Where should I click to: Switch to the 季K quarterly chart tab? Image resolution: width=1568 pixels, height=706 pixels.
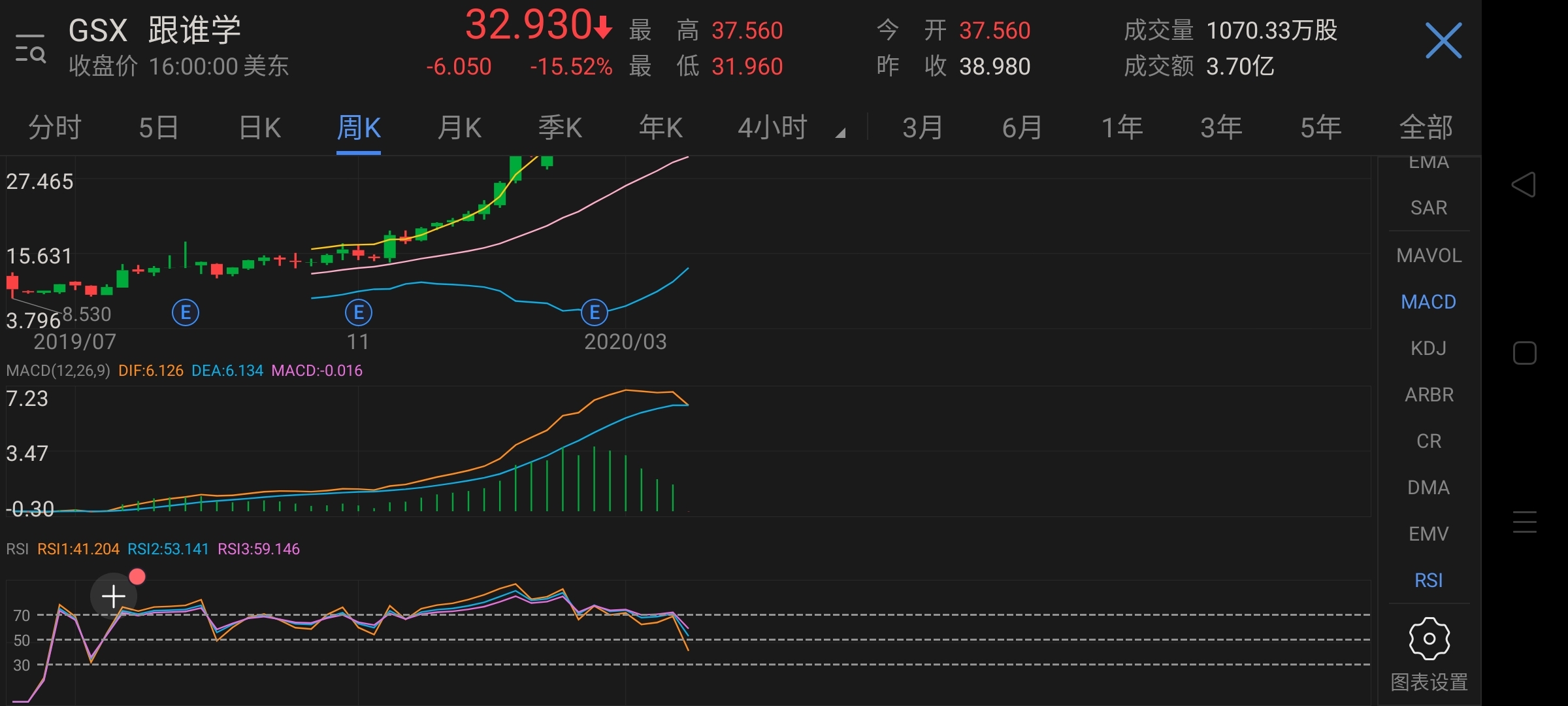[x=560, y=127]
